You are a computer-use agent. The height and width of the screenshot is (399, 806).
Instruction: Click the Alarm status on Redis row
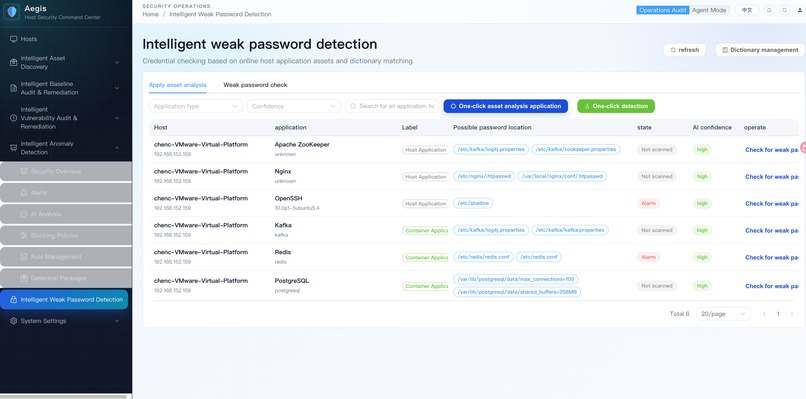point(648,257)
